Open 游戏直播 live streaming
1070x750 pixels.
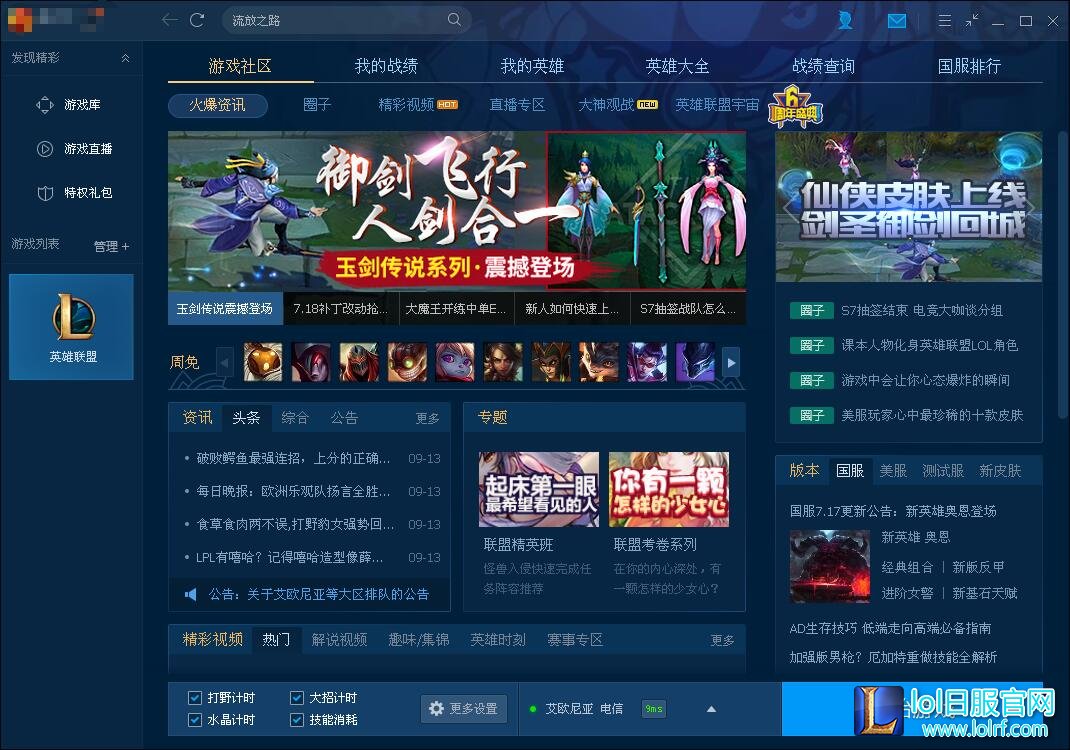(x=74, y=149)
